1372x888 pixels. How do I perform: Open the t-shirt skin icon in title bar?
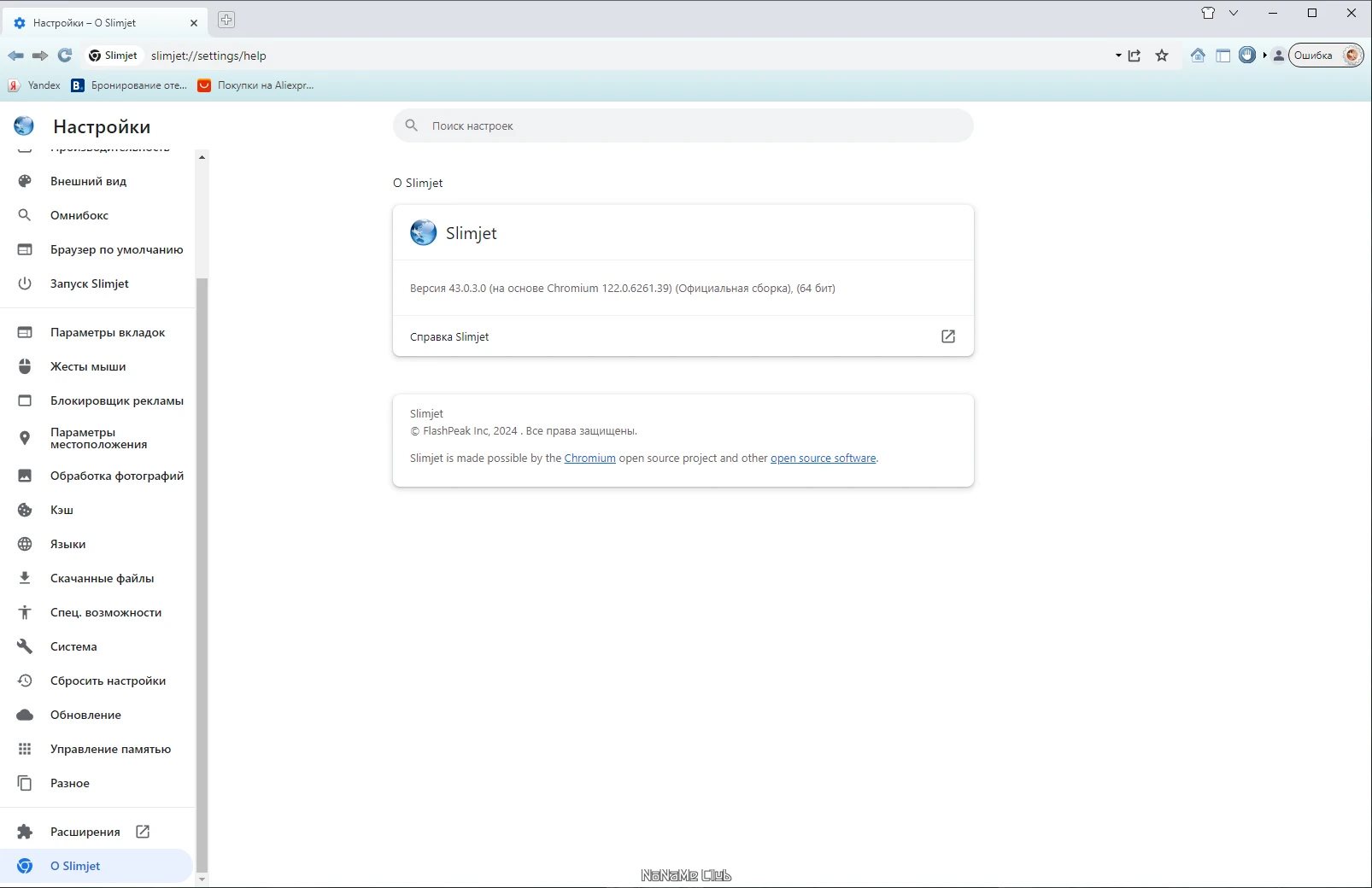[x=1208, y=13]
